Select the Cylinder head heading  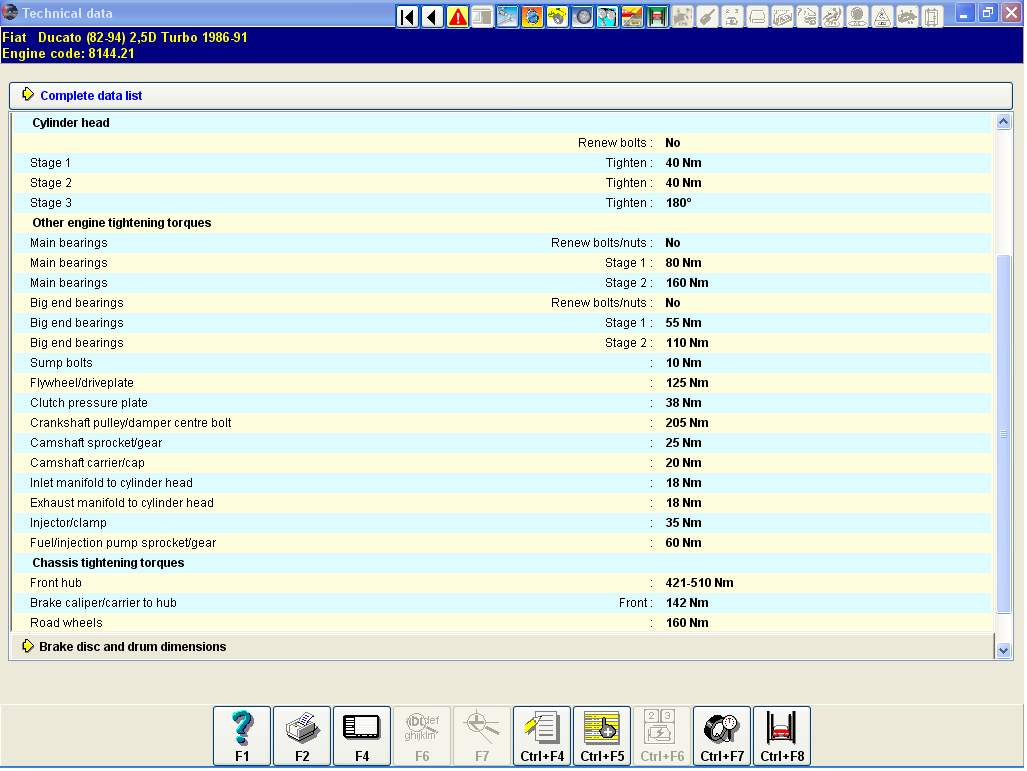coord(71,122)
